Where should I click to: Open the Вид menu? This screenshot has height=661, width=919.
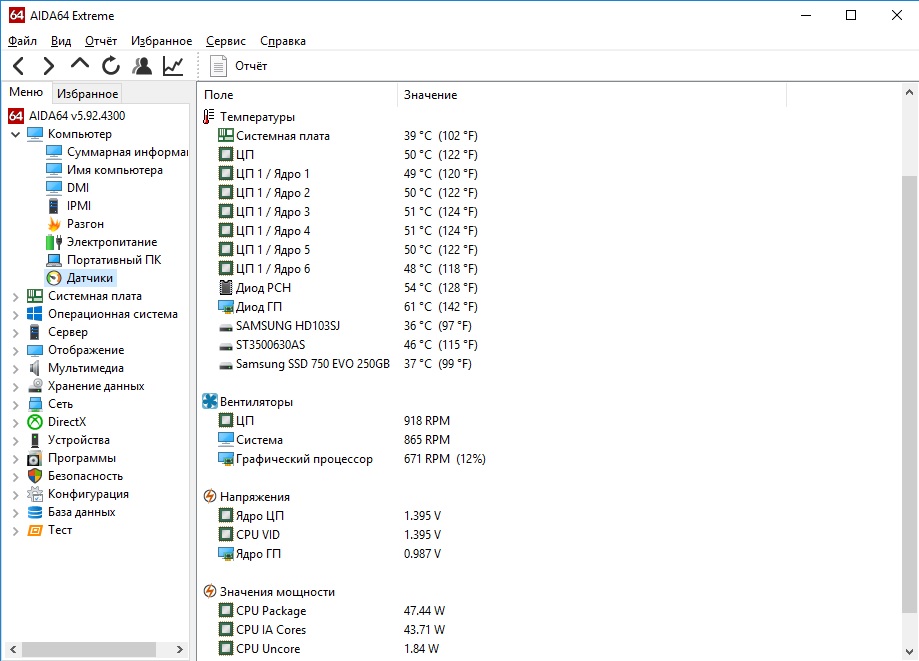pyautogui.click(x=61, y=41)
